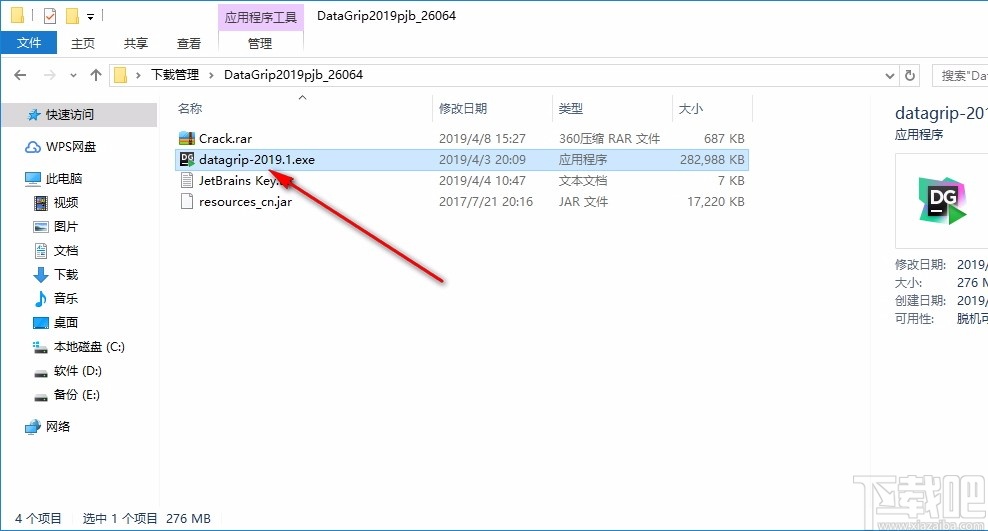
Task: Refresh the current folder view
Action: coord(910,76)
